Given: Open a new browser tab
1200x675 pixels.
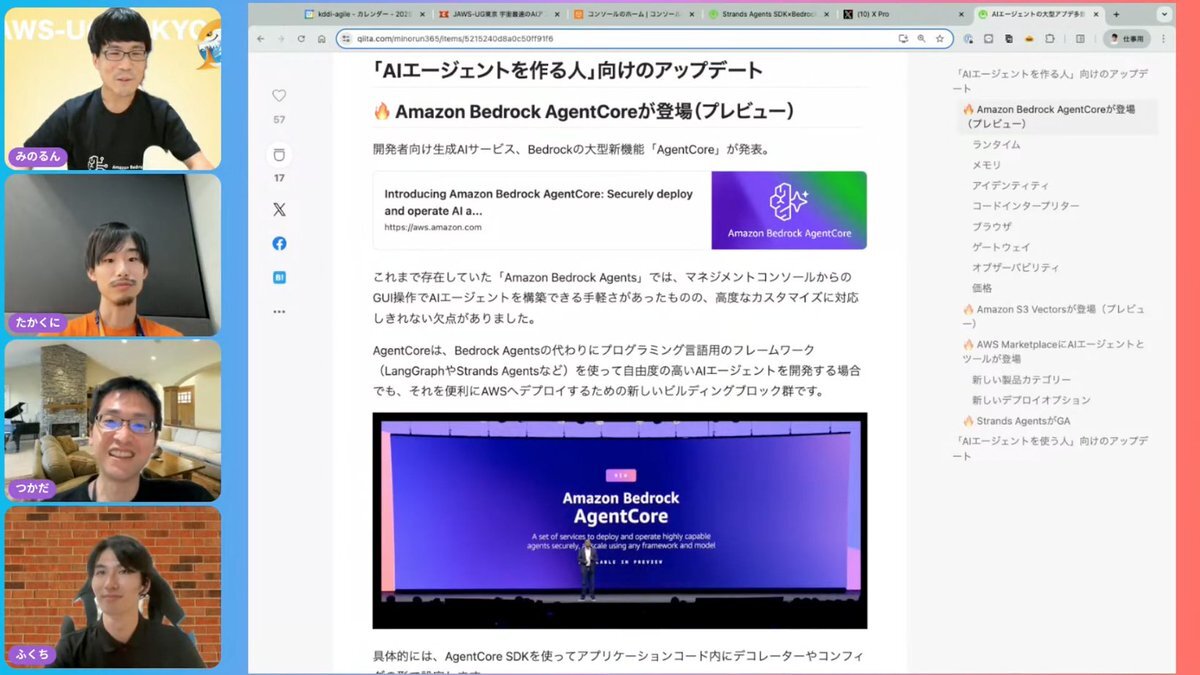Looking at the screenshot, I should 1116,14.
